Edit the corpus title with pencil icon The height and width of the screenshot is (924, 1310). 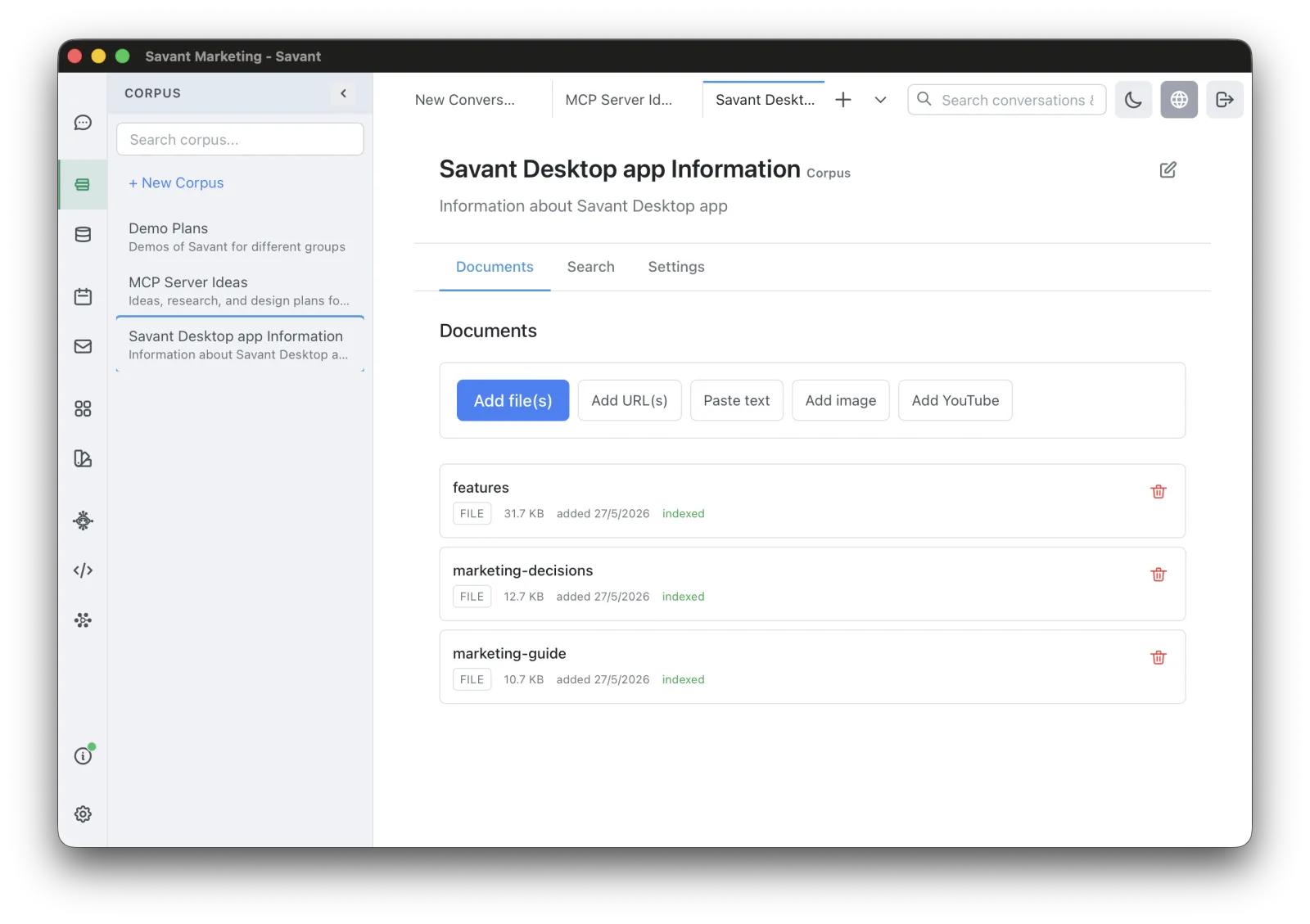1168,169
